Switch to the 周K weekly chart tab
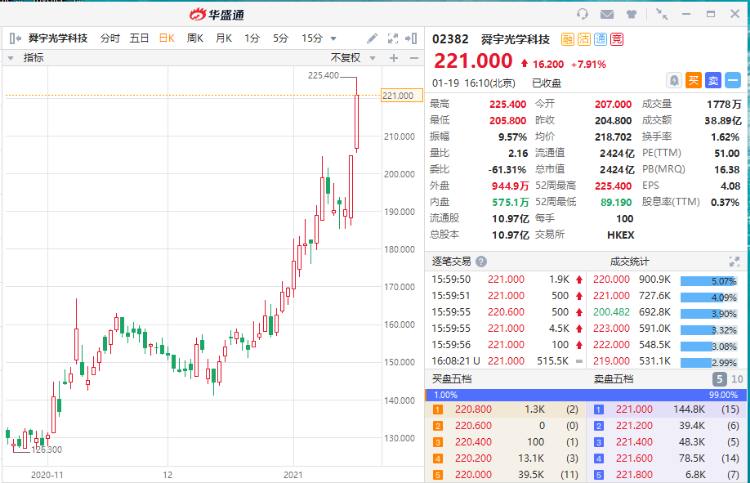 pyautogui.click(x=194, y=38)
